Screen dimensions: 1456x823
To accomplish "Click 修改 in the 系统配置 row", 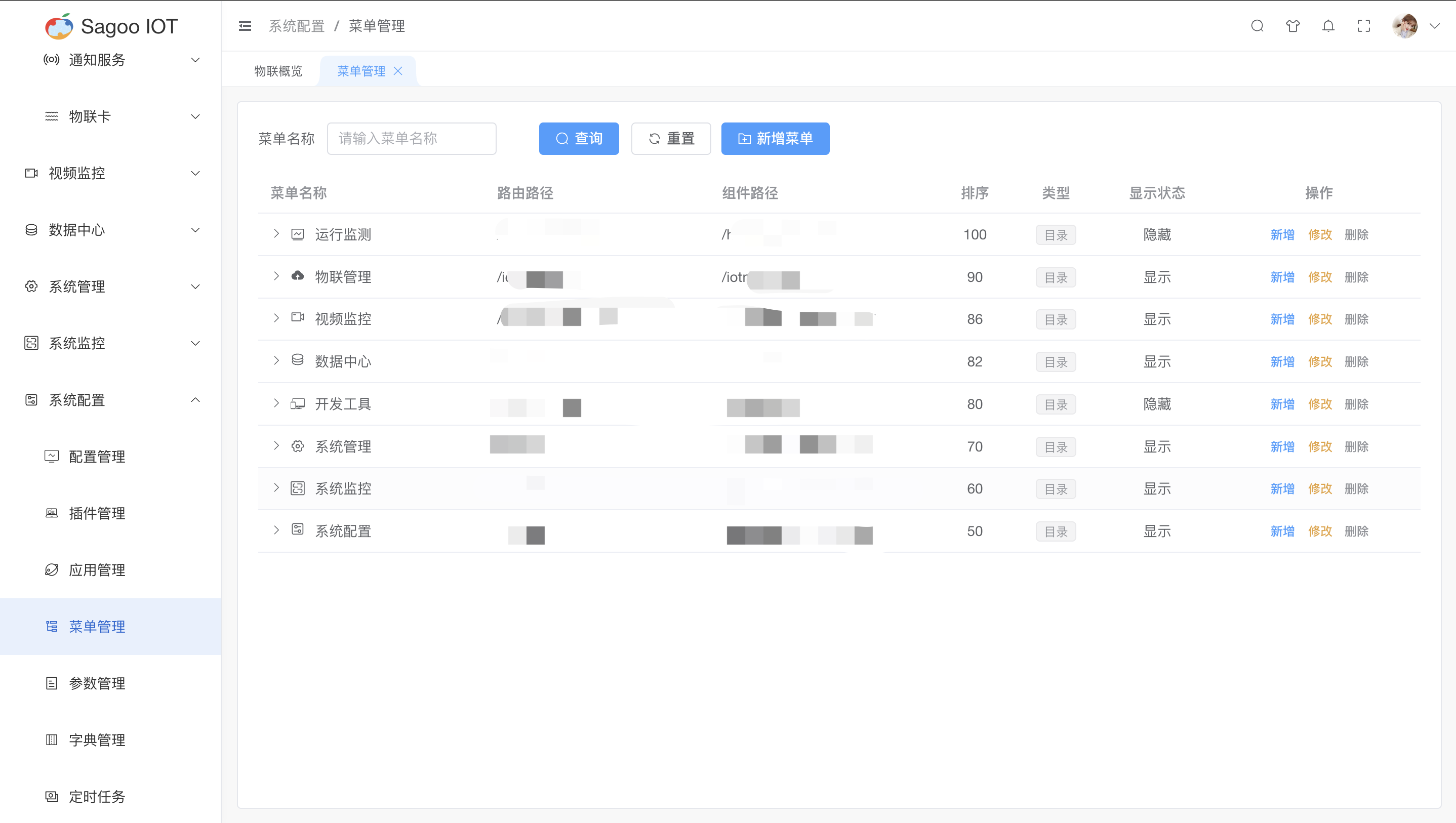I will click(x=1320, y=531).
